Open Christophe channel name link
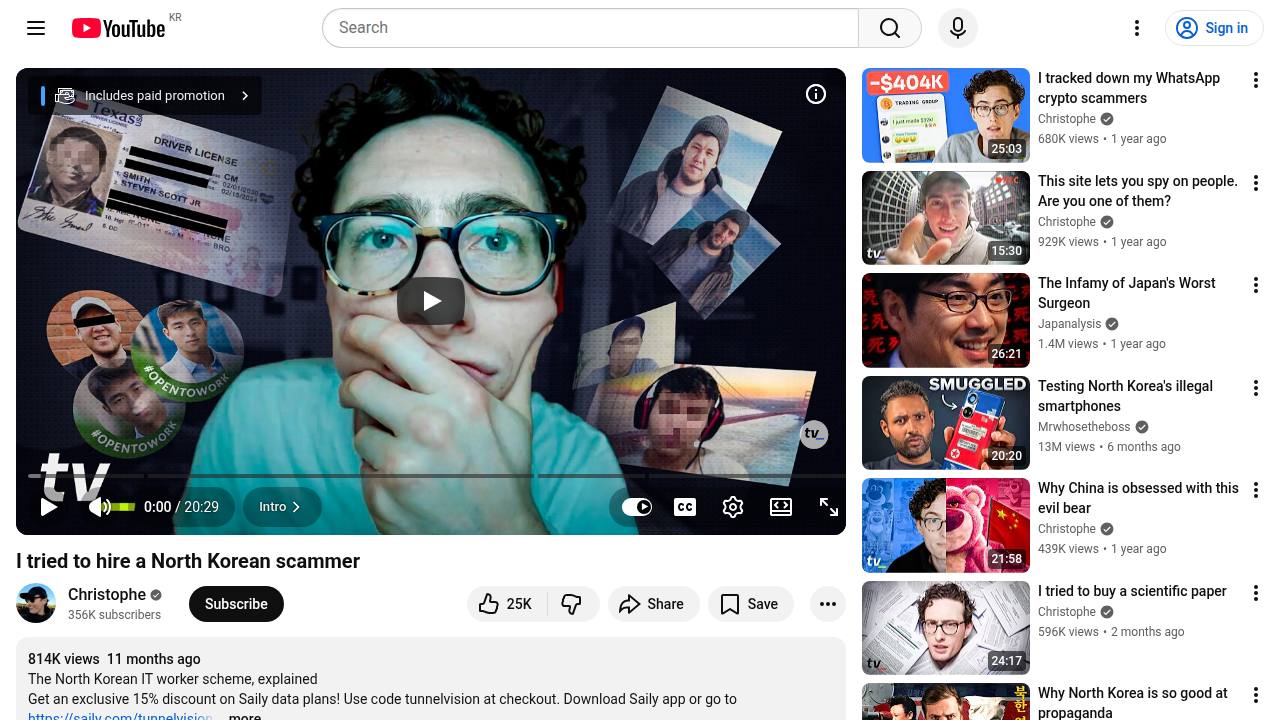 (x=107, y=594)
